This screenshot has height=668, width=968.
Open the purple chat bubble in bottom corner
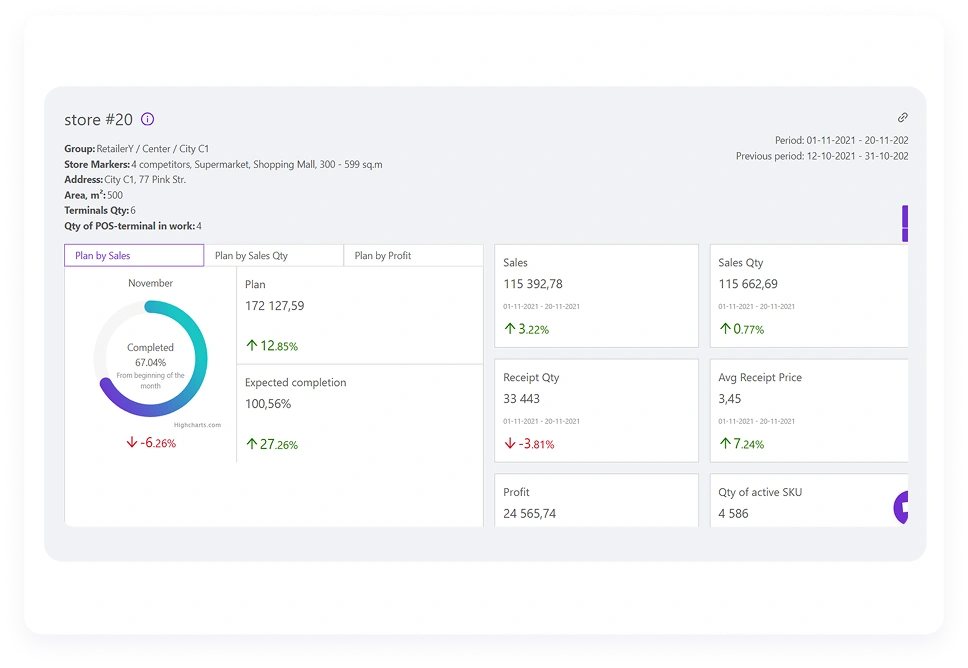901,508
